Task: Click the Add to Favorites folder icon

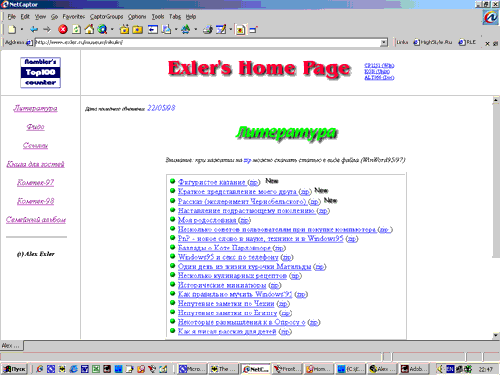Action: pyautogui.click(x=124, y=30)
